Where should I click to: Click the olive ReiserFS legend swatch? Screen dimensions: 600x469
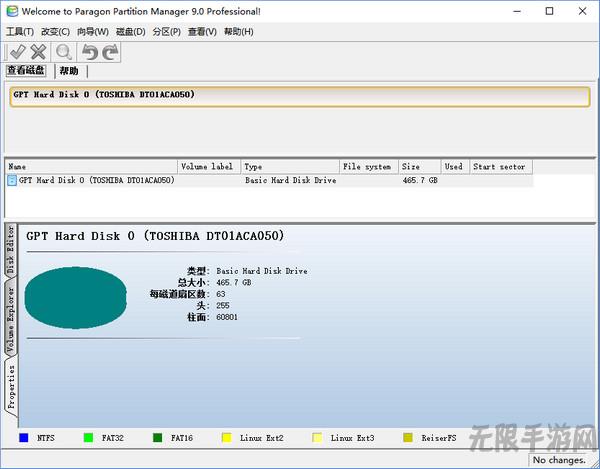pos(408,438)
